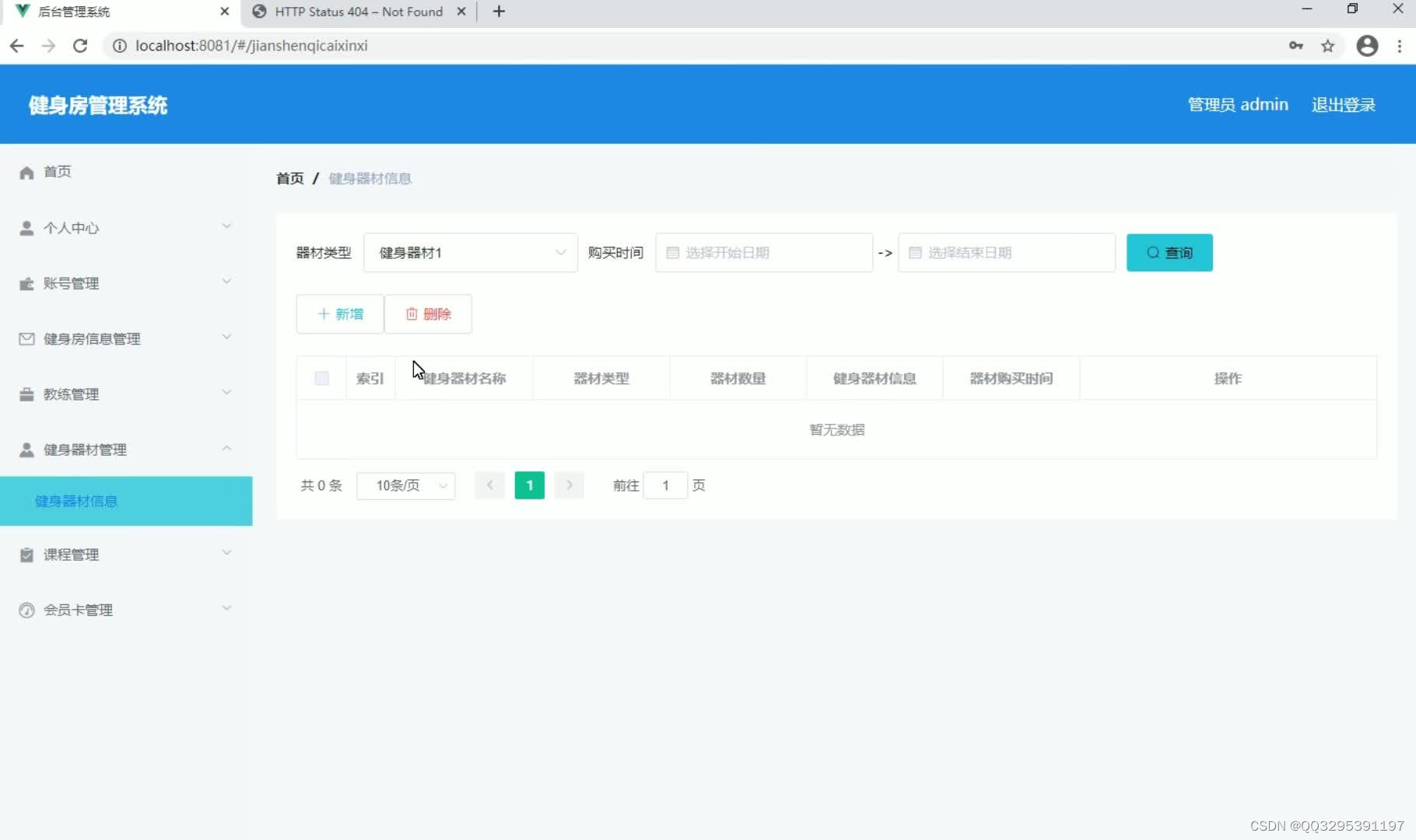Click the 管理员 admin label in header
Screen dimensions: 1416x840
point(1238,105)
